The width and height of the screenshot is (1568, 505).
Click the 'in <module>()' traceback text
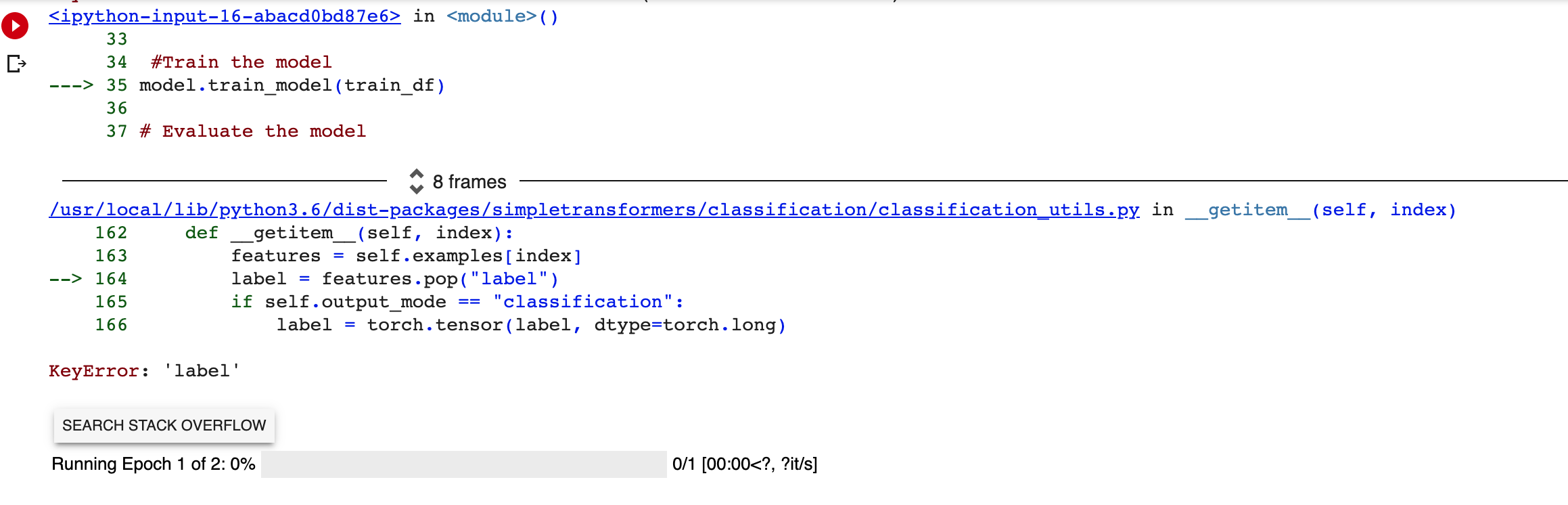pyautogui.click(x=487, y=15)
